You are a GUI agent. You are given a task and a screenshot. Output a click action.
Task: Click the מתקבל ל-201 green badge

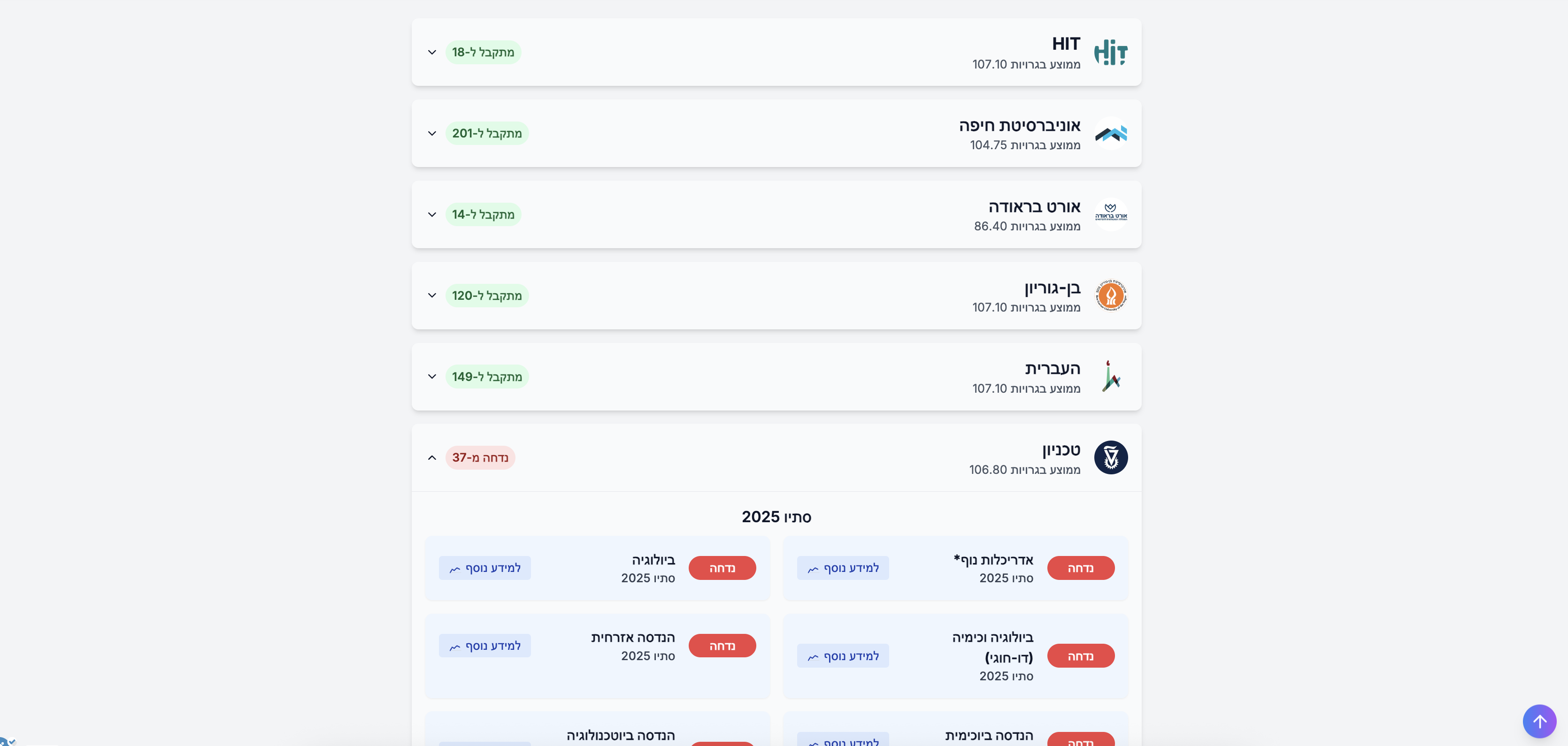click(x=487, y=133)
